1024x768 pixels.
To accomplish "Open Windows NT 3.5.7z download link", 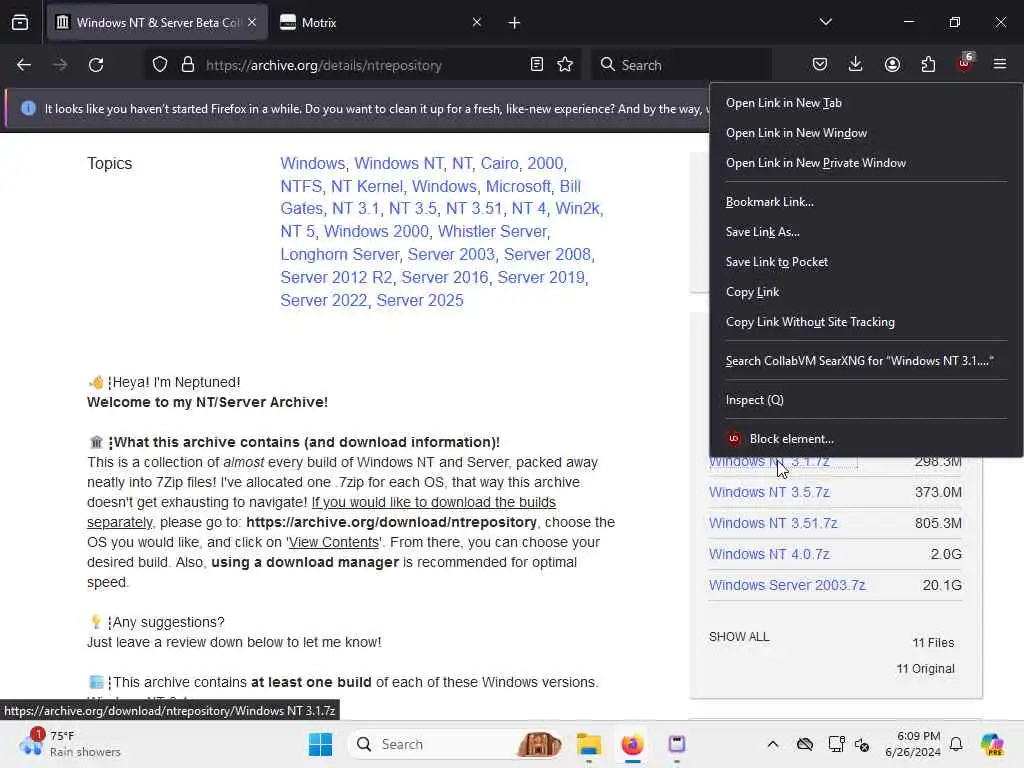I will 769,492.
